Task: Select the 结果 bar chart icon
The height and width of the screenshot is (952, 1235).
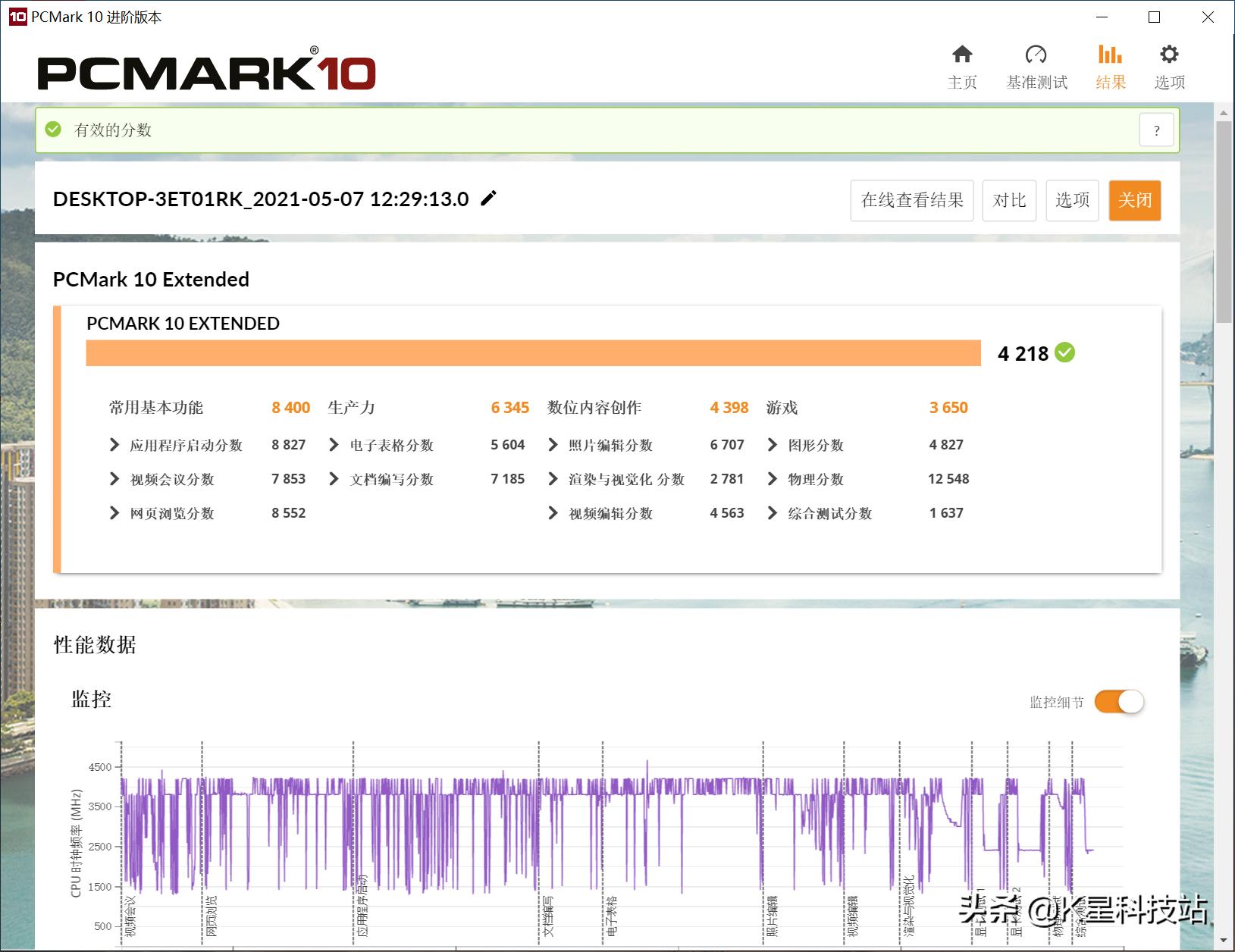Action: (x=1110, y=54)
